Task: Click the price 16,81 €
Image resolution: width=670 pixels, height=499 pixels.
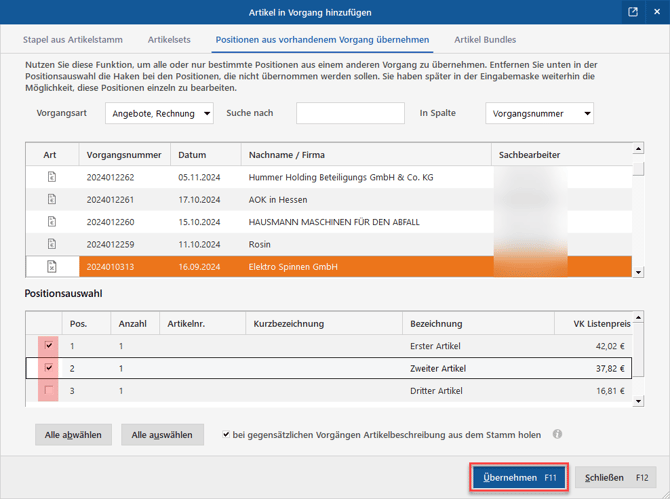Action: coord(610,390)
